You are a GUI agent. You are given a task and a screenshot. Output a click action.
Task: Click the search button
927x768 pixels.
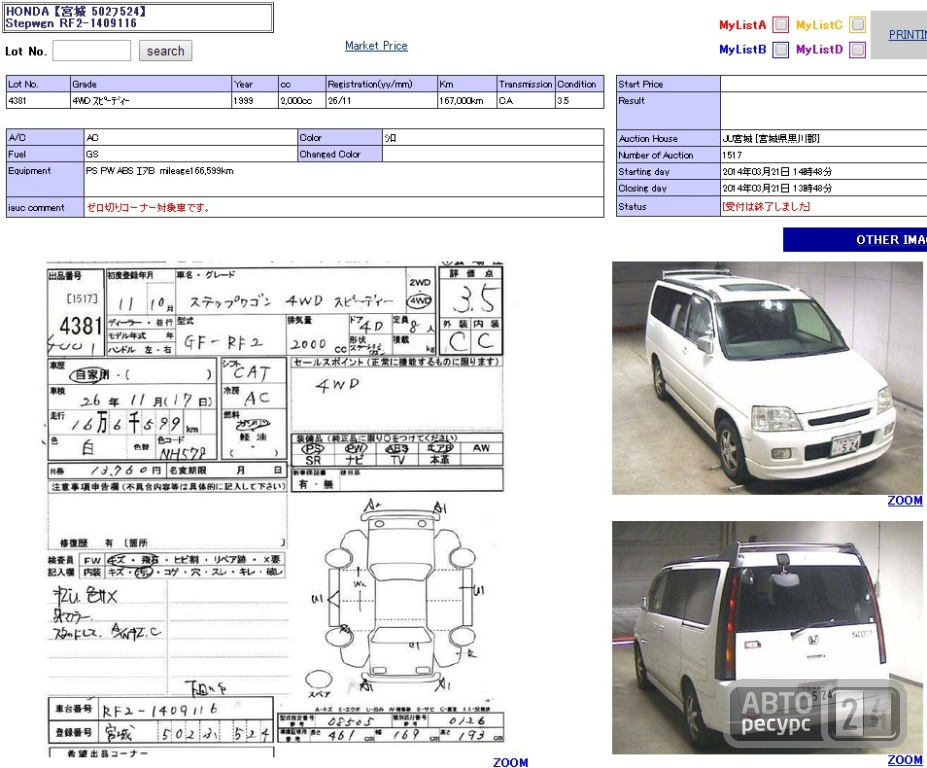166,51
